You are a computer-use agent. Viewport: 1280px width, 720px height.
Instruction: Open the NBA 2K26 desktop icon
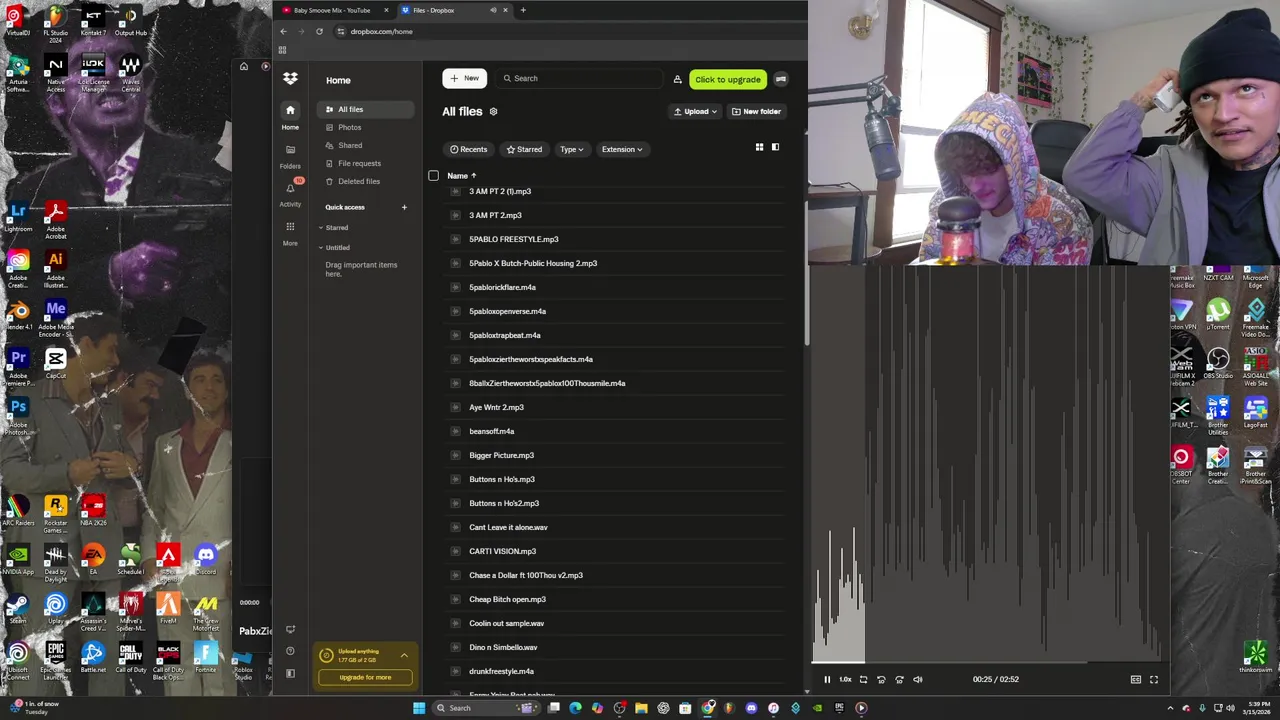[x=93, y=510]
